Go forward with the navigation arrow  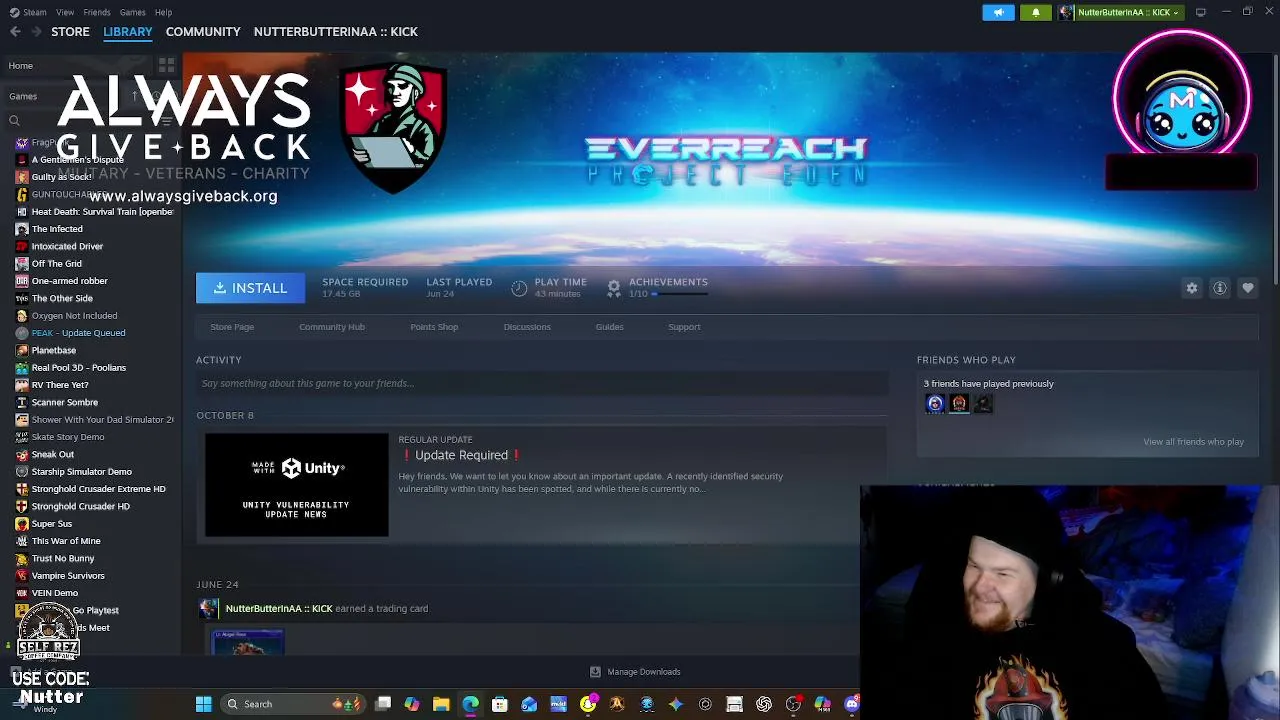pyautogui.click(x=37, y=32)
